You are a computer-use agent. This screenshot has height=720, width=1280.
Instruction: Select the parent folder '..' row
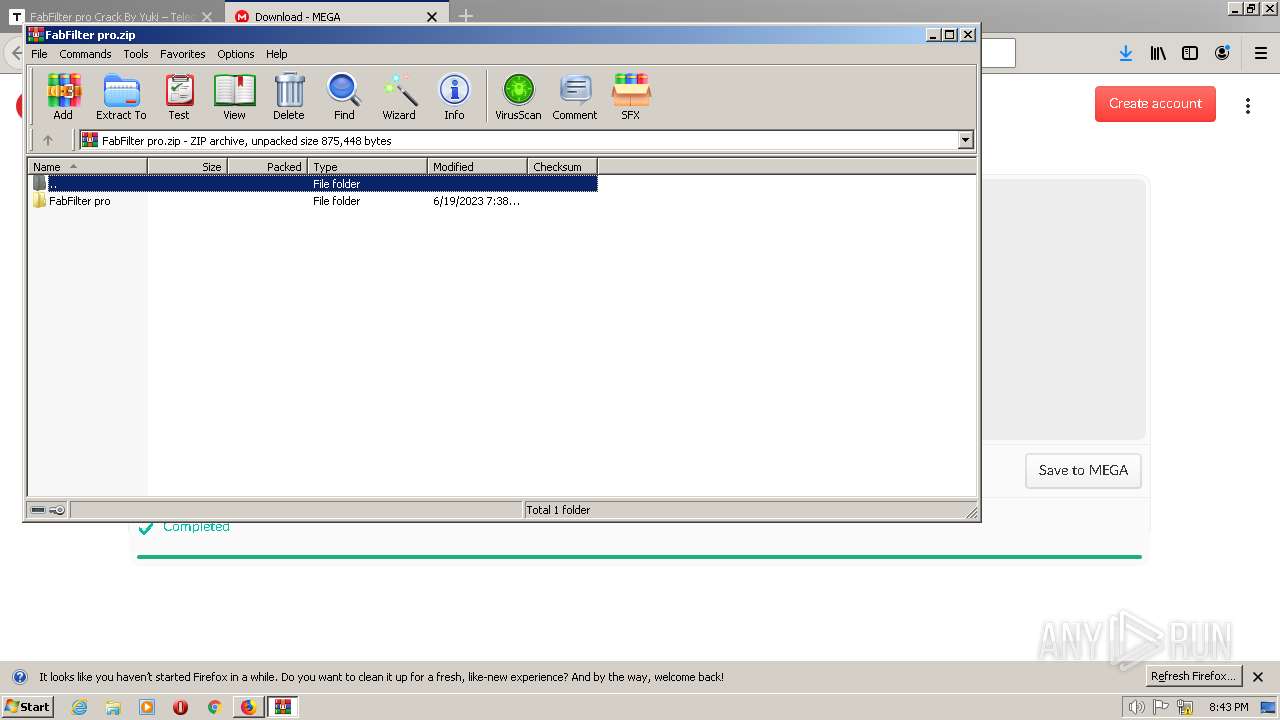pyautogui.click(x=313, y=184)
